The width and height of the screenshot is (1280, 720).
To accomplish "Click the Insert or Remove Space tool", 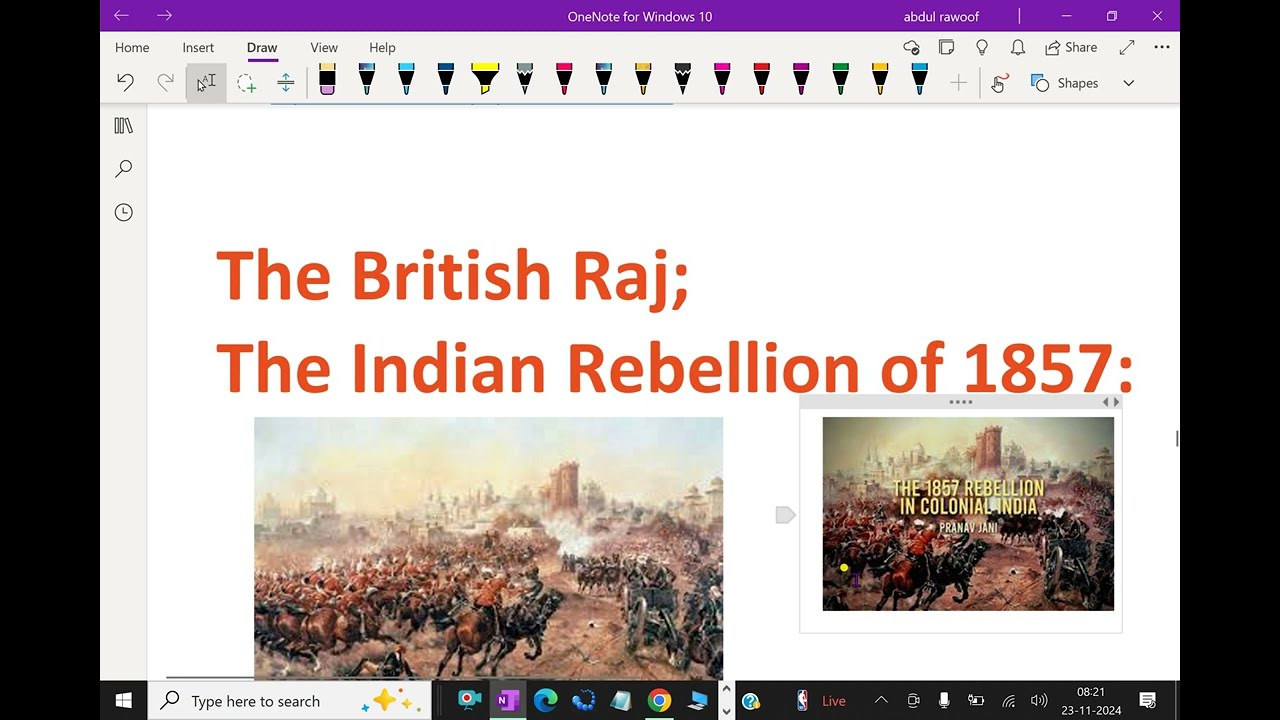I will tap(286, 83).
